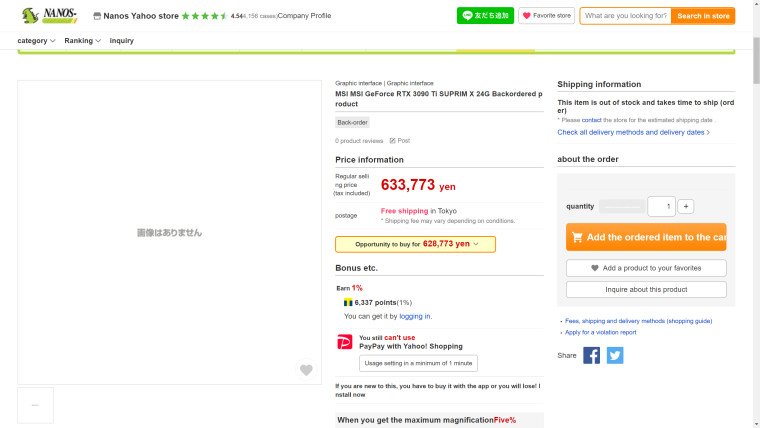Viewport: 760px width, 428px height.
Task: Open the Company Profile link
Action: click(x=304, y=16)
